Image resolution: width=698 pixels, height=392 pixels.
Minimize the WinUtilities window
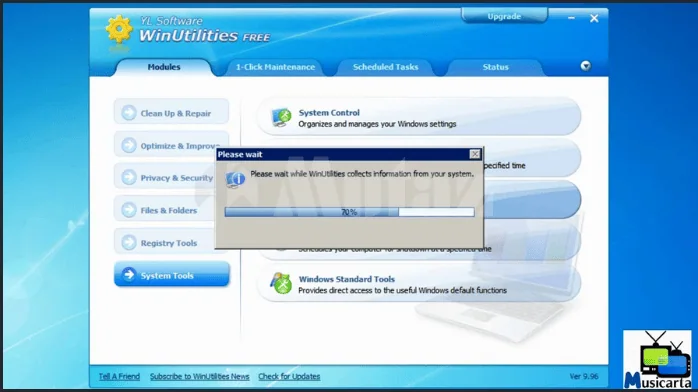[x=571, y=18]
